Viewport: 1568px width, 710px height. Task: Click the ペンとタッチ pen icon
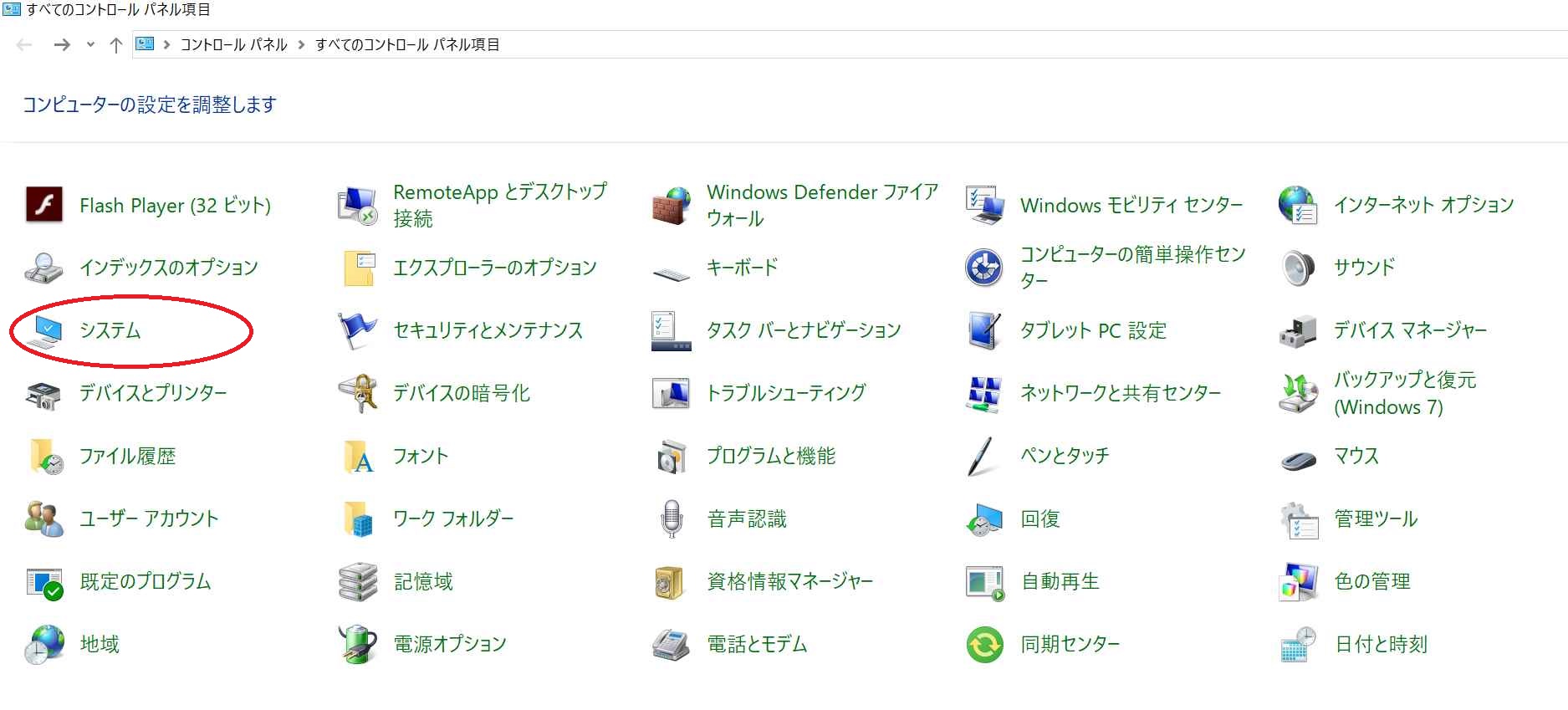pyautogui.click(x=982, y=457)
